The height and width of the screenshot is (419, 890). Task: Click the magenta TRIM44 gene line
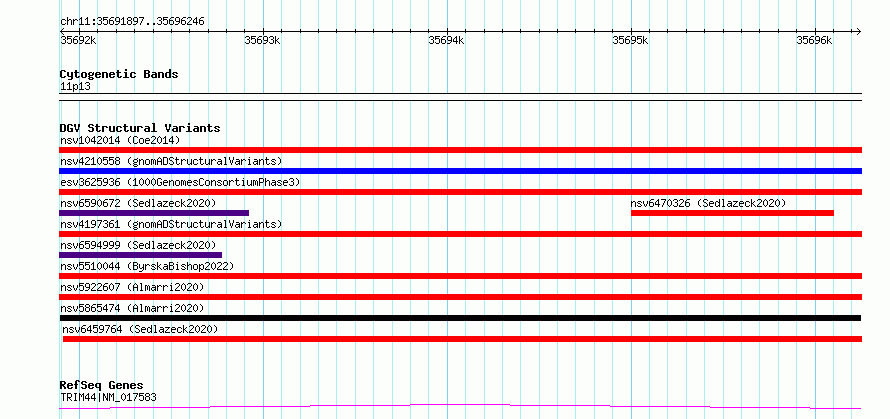click(x=460, y=406)
